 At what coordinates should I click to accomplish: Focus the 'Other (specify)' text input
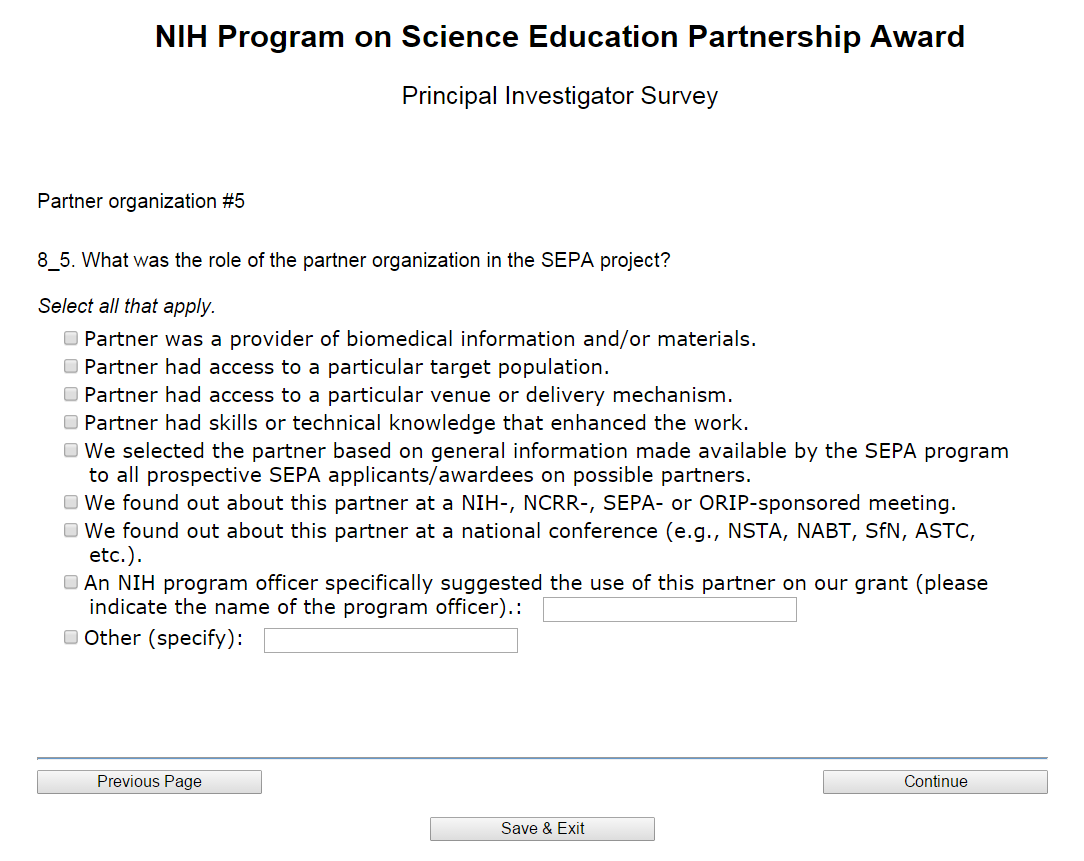(x=390, y=640)
